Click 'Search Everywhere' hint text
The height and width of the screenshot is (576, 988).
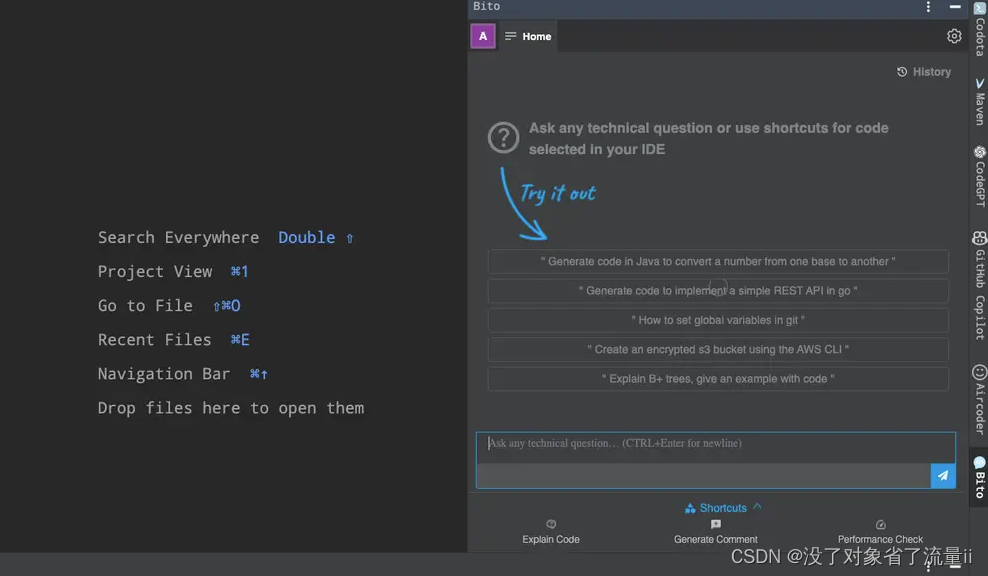(x=178, y=238)
